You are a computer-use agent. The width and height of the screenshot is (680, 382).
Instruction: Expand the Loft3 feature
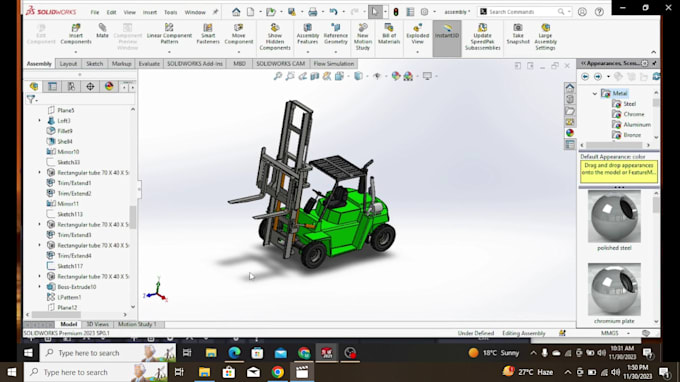(x=39, y=121)
